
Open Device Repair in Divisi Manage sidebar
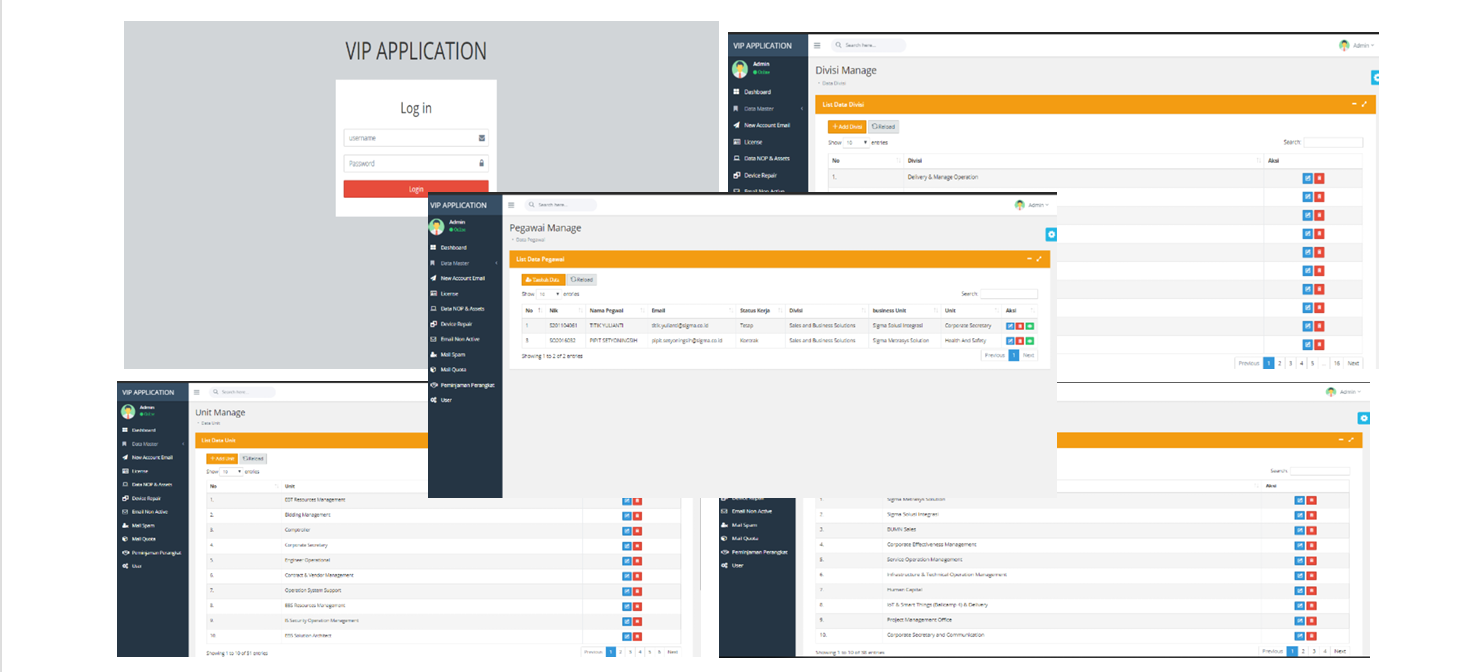click(x=760, y=175)
